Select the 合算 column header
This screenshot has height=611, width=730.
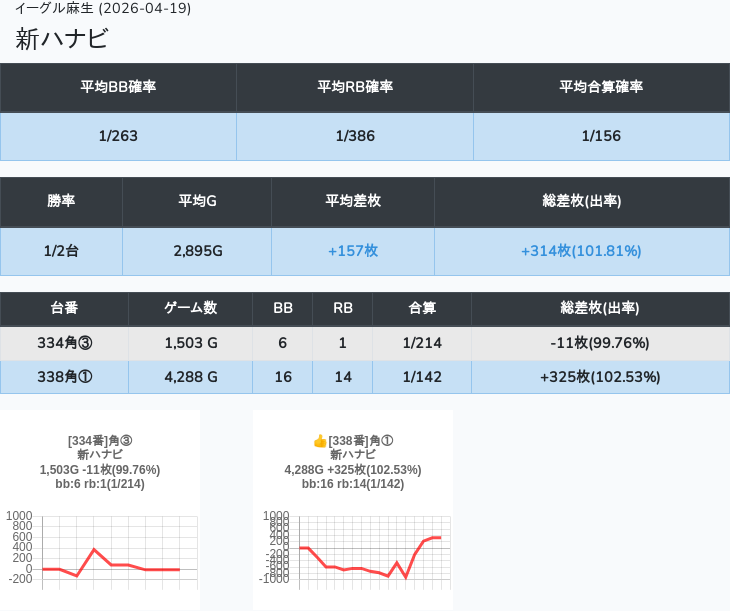[x=422, y=308]
